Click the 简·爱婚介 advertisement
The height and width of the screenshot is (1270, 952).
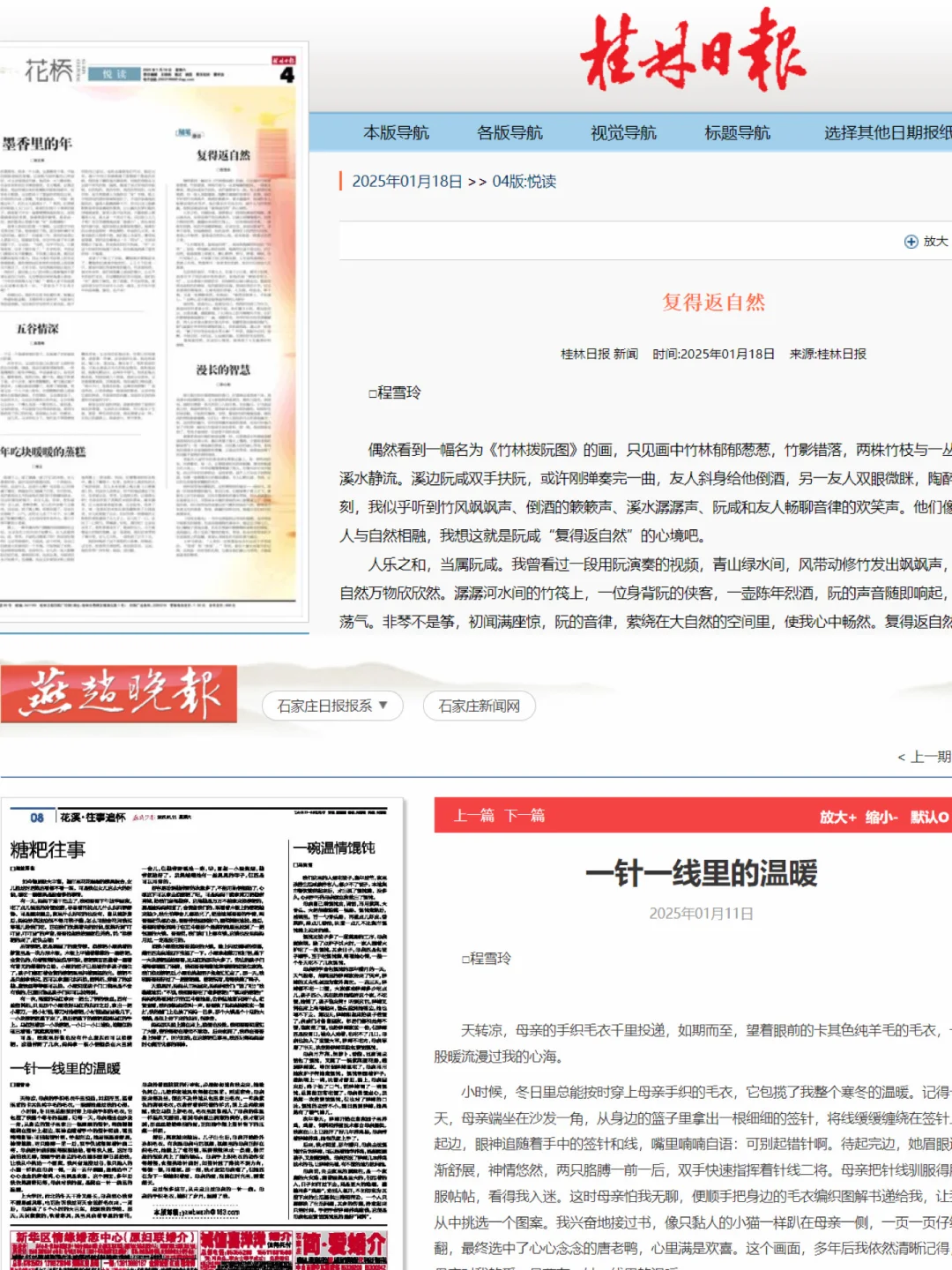[340, 1251]
